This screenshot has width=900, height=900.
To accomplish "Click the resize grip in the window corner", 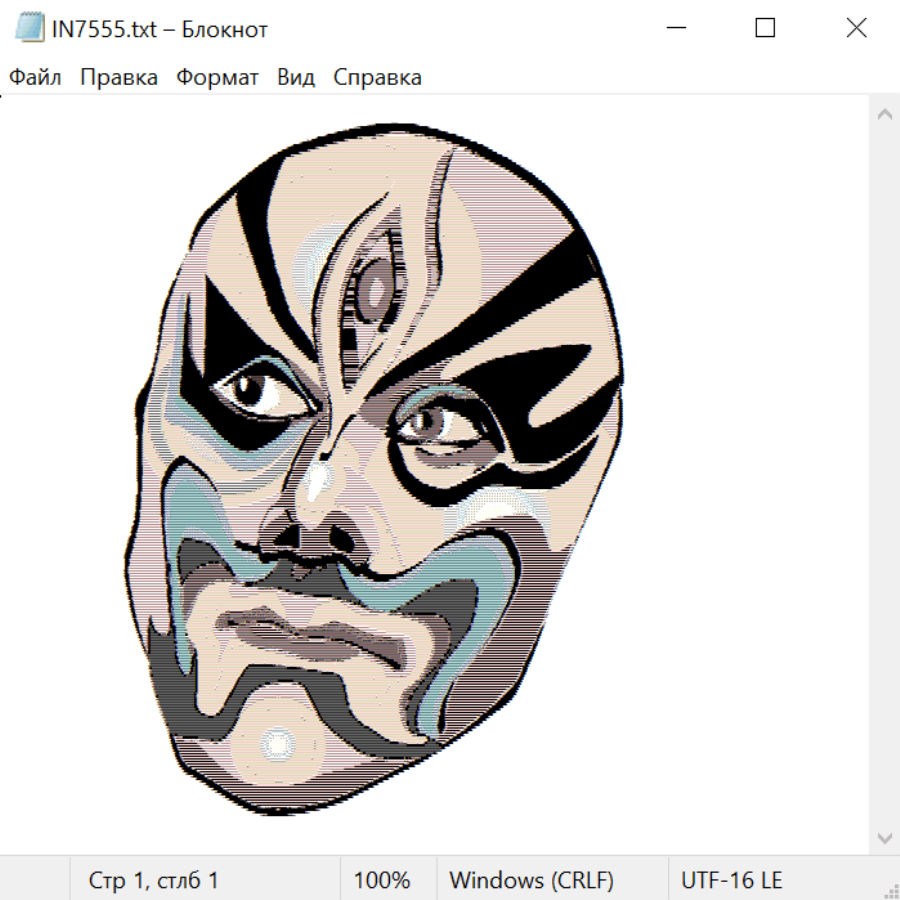I will click(891, 891).
